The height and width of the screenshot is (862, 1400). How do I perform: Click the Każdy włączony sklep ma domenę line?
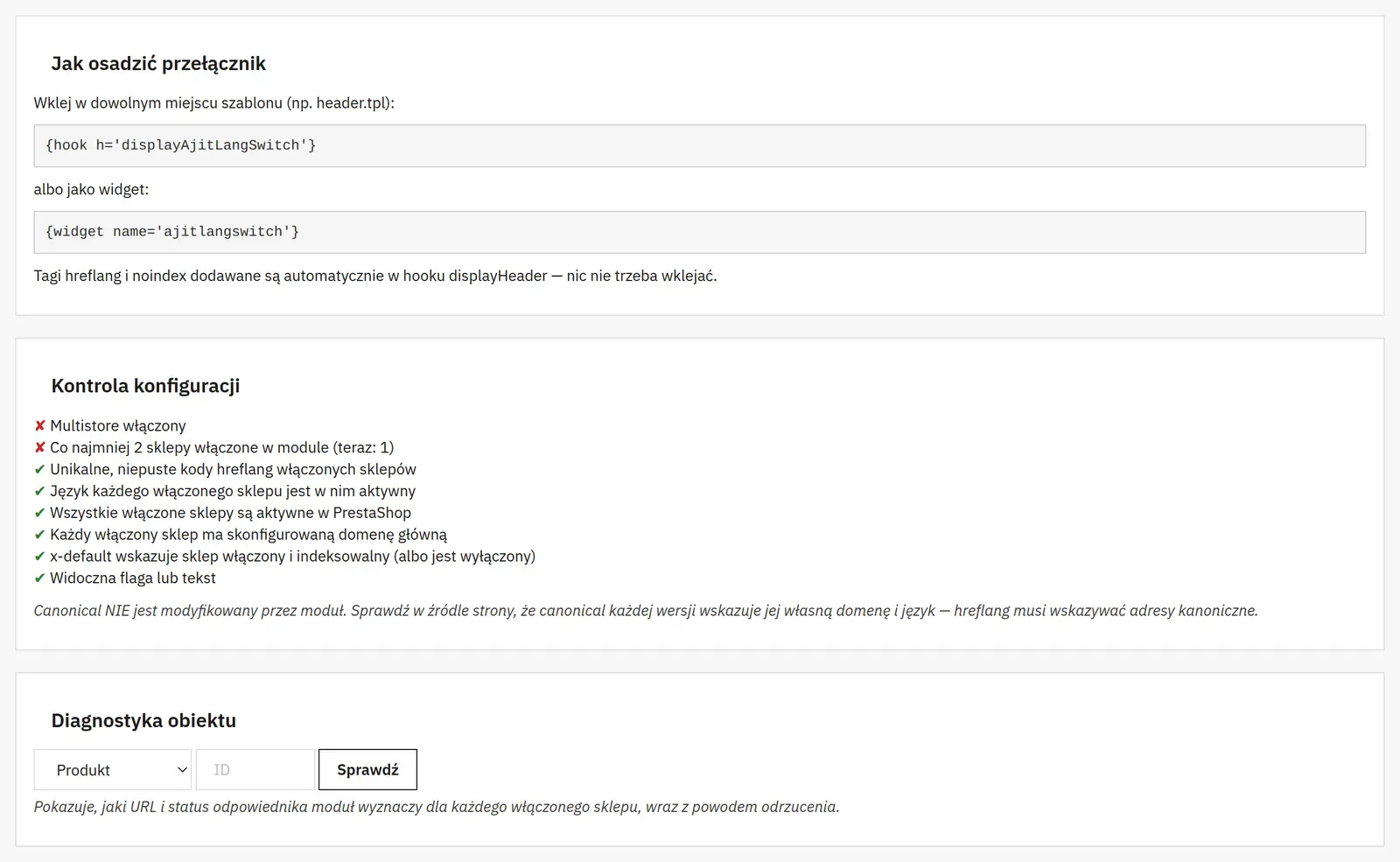pyautogui.click(x=241, y=535)
